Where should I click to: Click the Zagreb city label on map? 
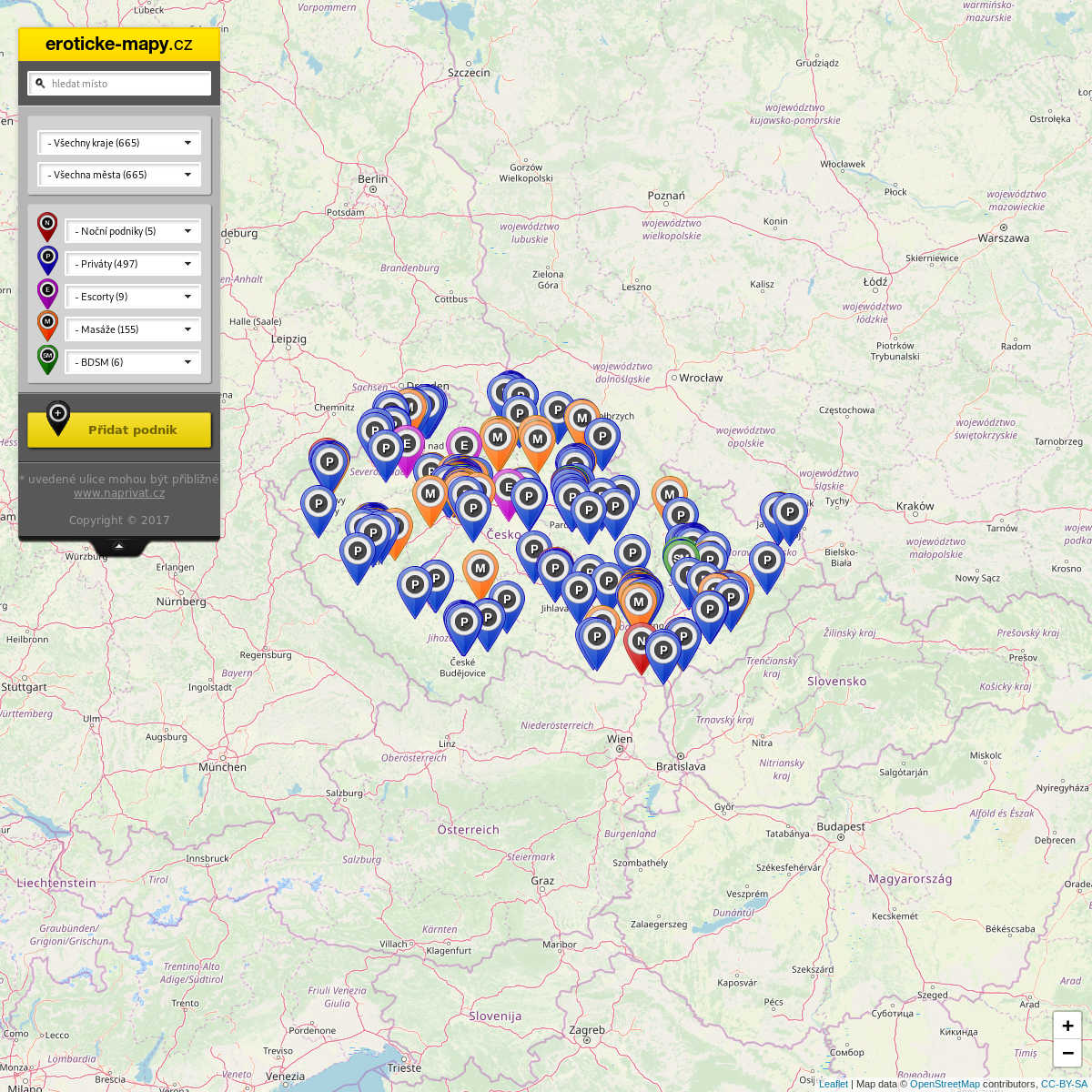[x=587, y=1030]
